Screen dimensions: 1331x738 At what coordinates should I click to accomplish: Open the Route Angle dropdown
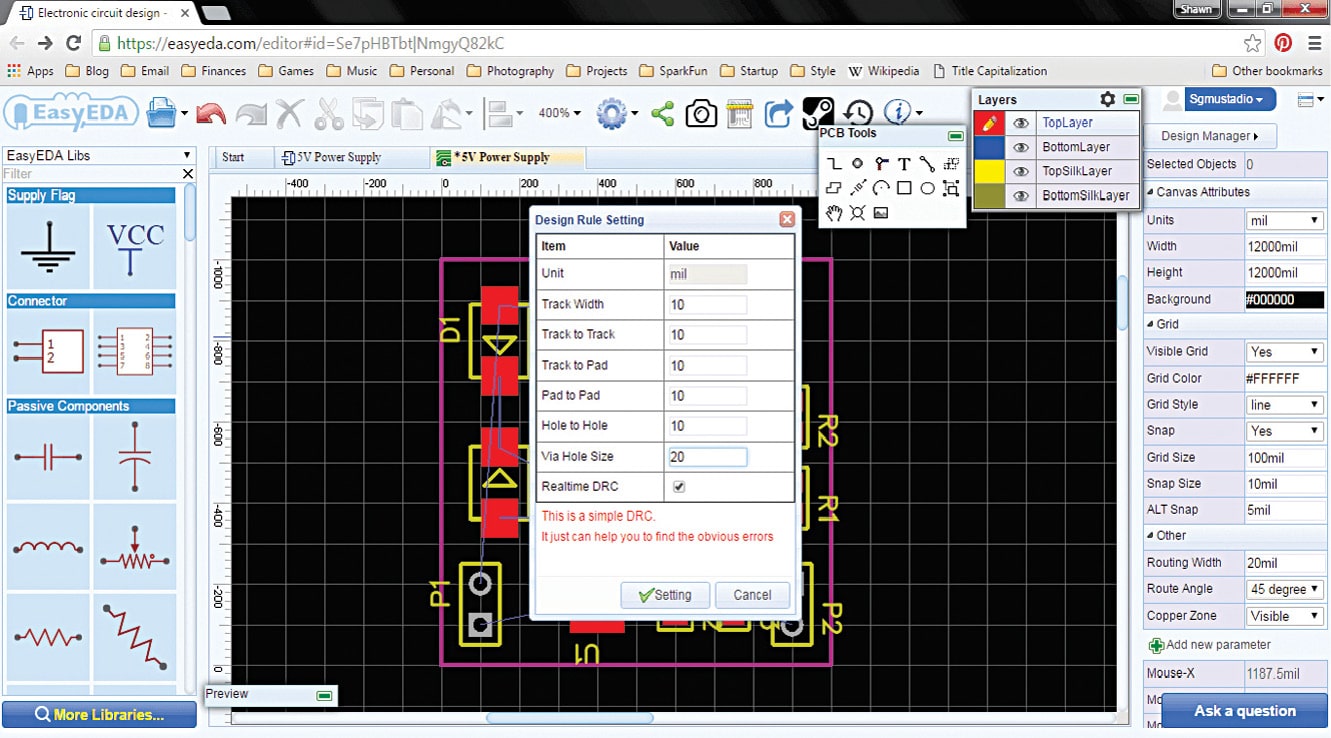pos(1284,589)
